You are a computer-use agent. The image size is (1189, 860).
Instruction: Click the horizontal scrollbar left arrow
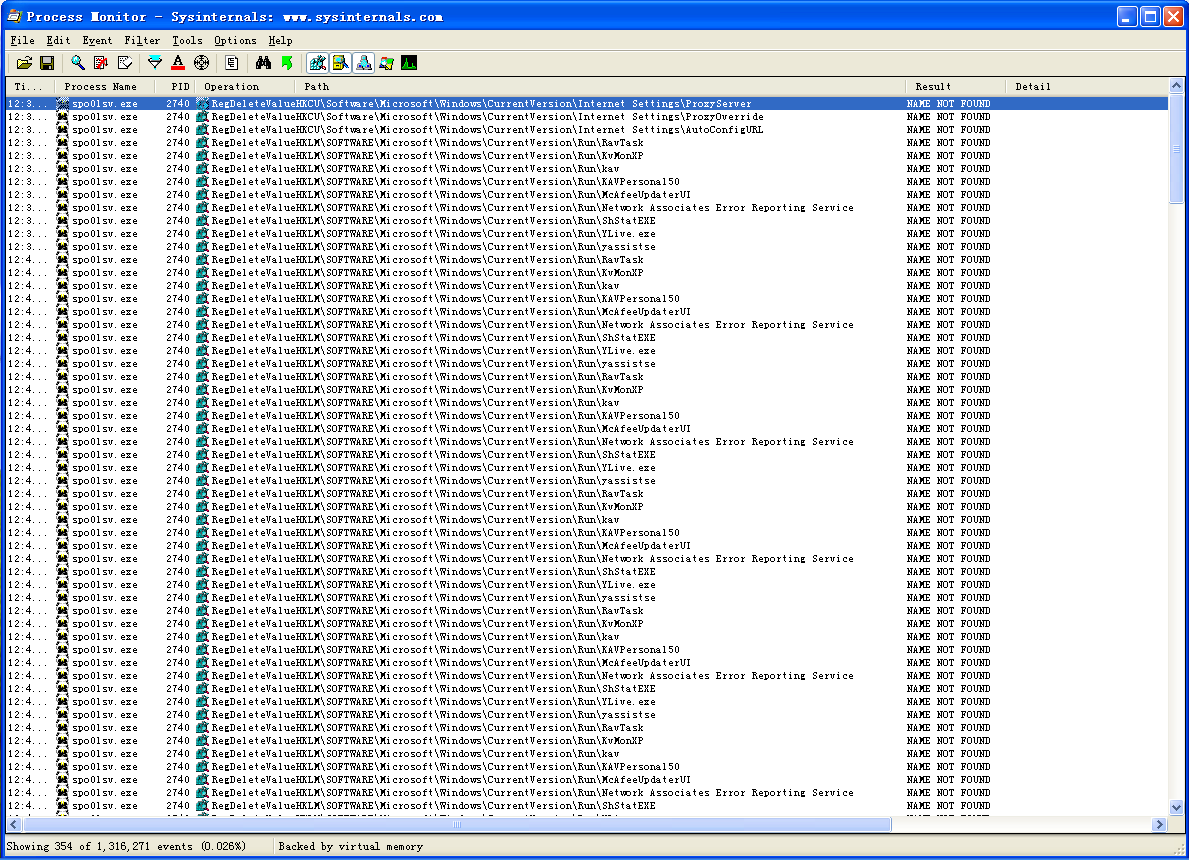coord(14,824)
